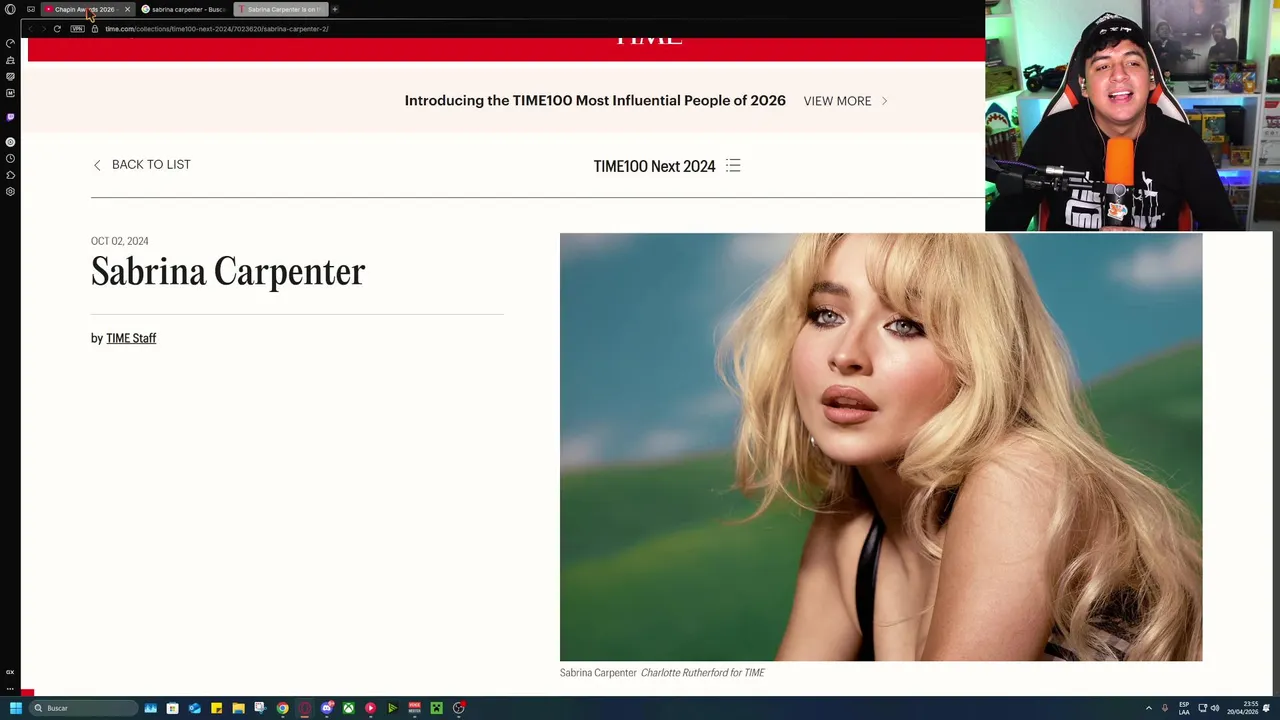Open Extensions cube icon in sidebar
The width and height of the screenshot is (1280, 720).
pyautogui.click(x=10, y=175)
